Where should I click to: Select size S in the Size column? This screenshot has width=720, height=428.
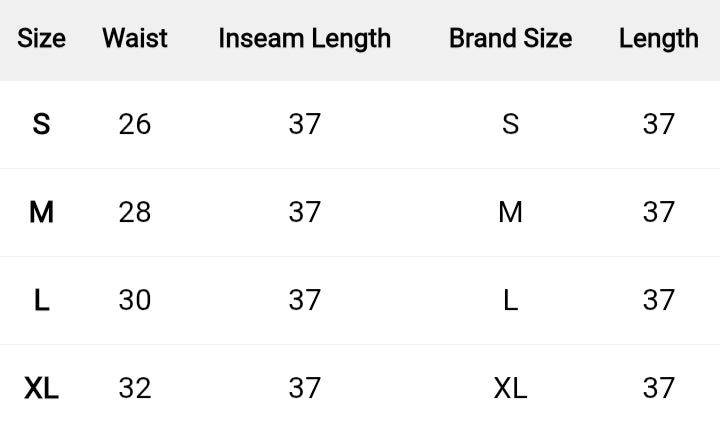(x=41, y=124)
